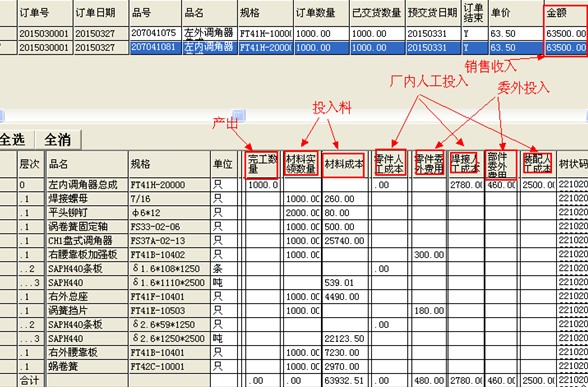Select the 左内调角器总成 row

coord(294,184)
